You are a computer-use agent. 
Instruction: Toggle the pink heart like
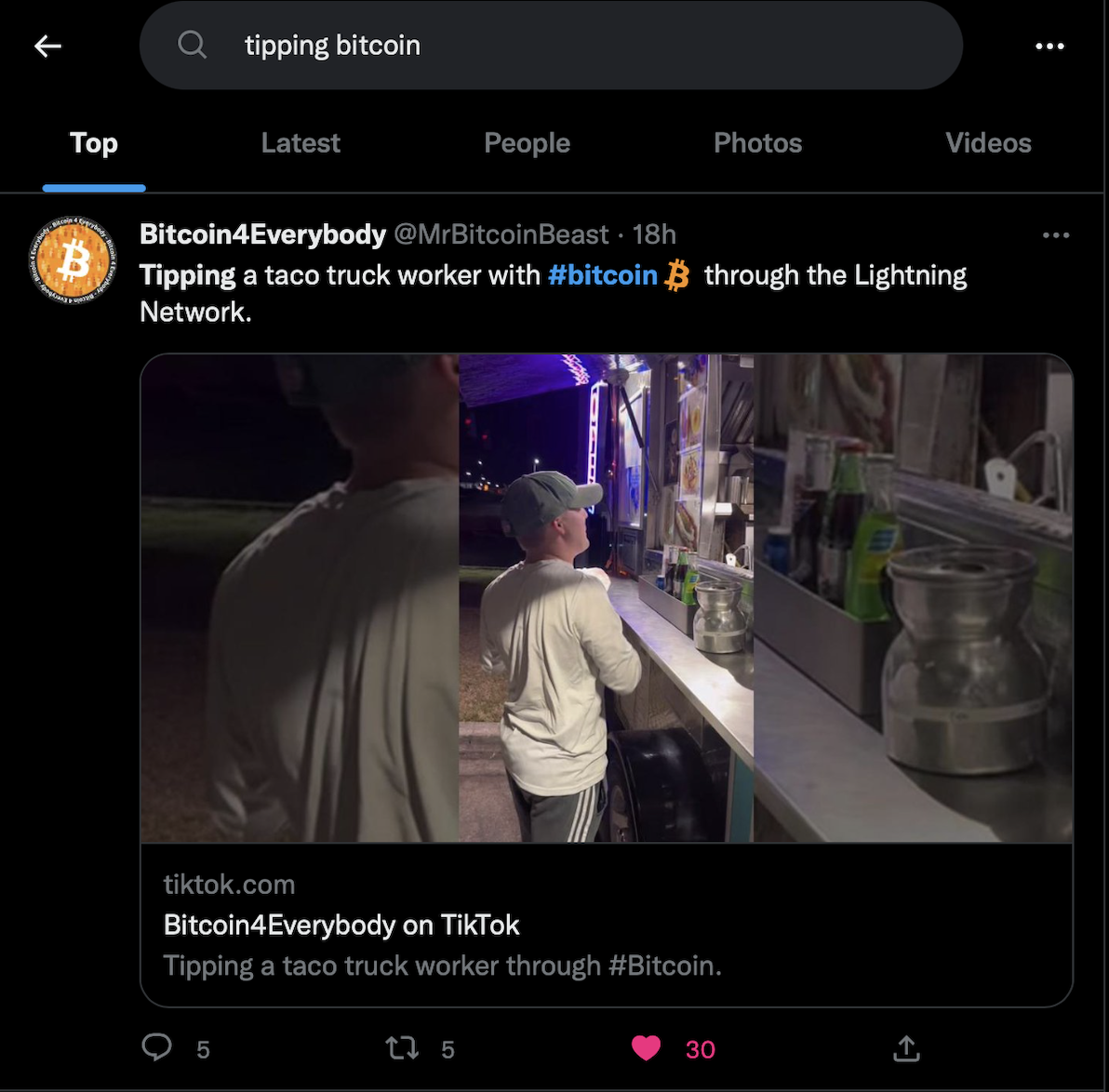646,1048
